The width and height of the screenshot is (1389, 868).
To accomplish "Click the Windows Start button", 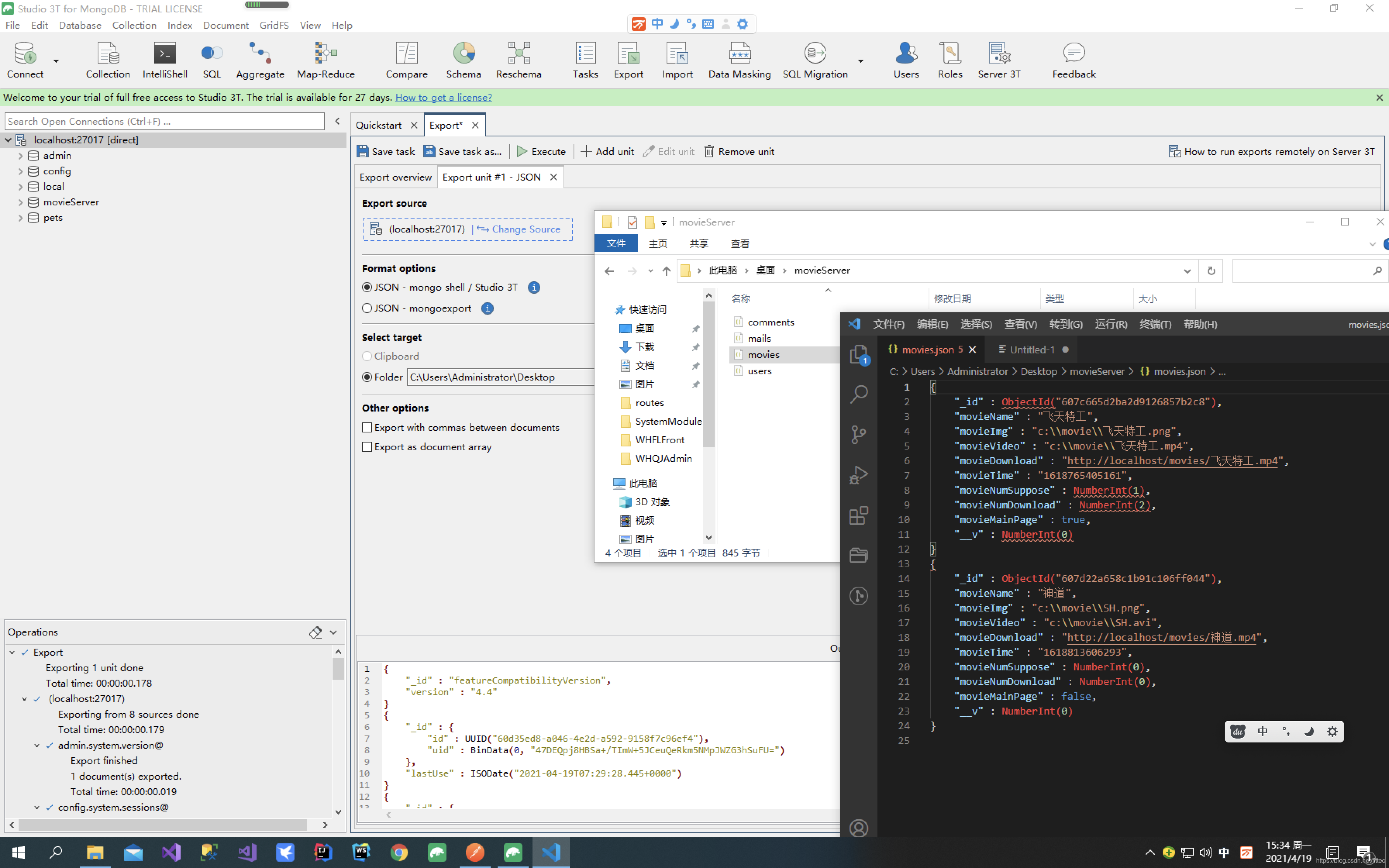I will (18, 852).
